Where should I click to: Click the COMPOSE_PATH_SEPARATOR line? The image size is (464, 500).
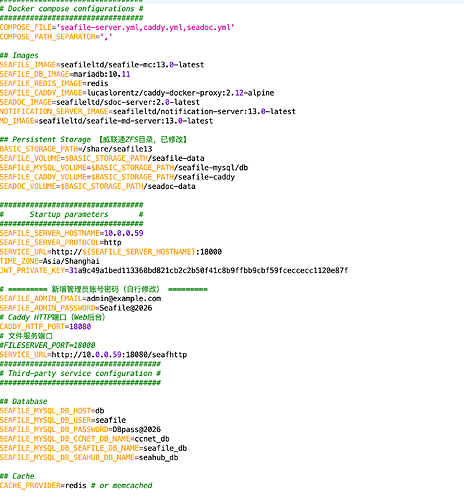click(x=56, y=37)
